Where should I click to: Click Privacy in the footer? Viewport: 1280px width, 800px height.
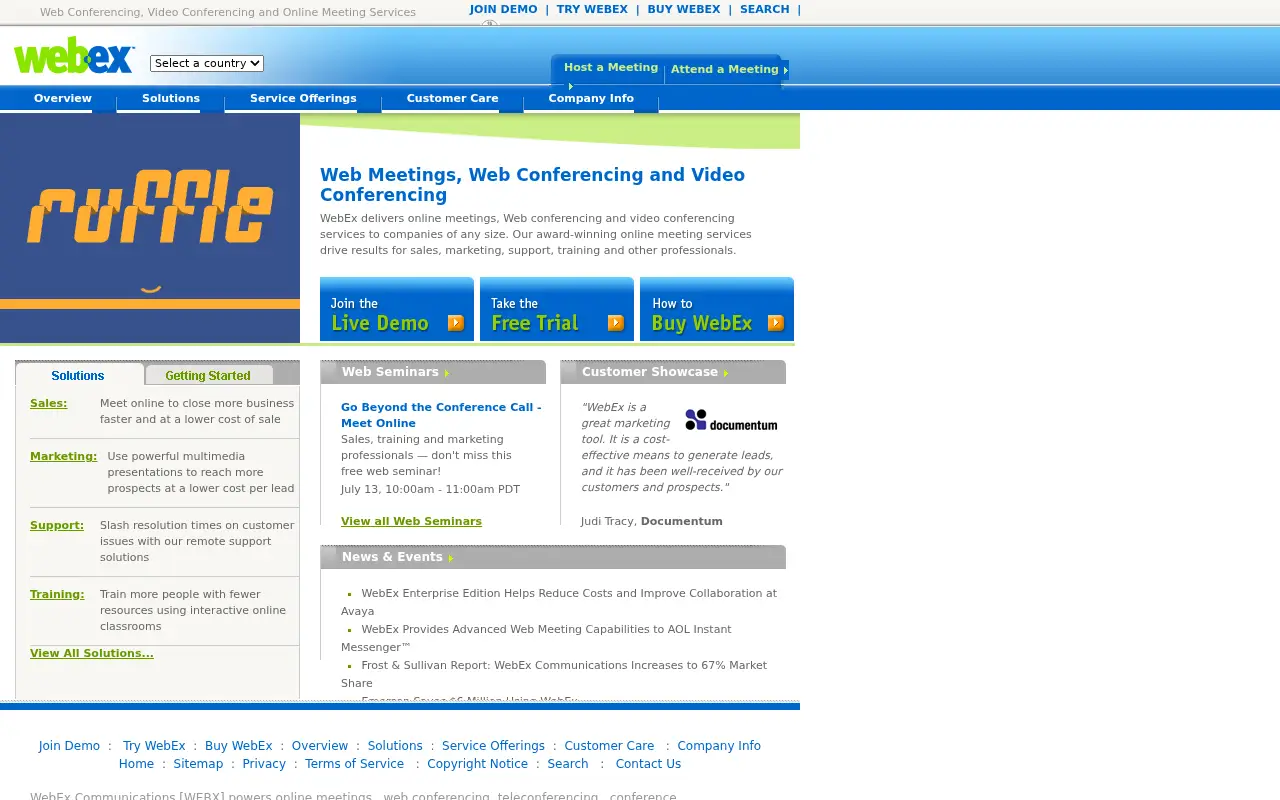[264, 764]
